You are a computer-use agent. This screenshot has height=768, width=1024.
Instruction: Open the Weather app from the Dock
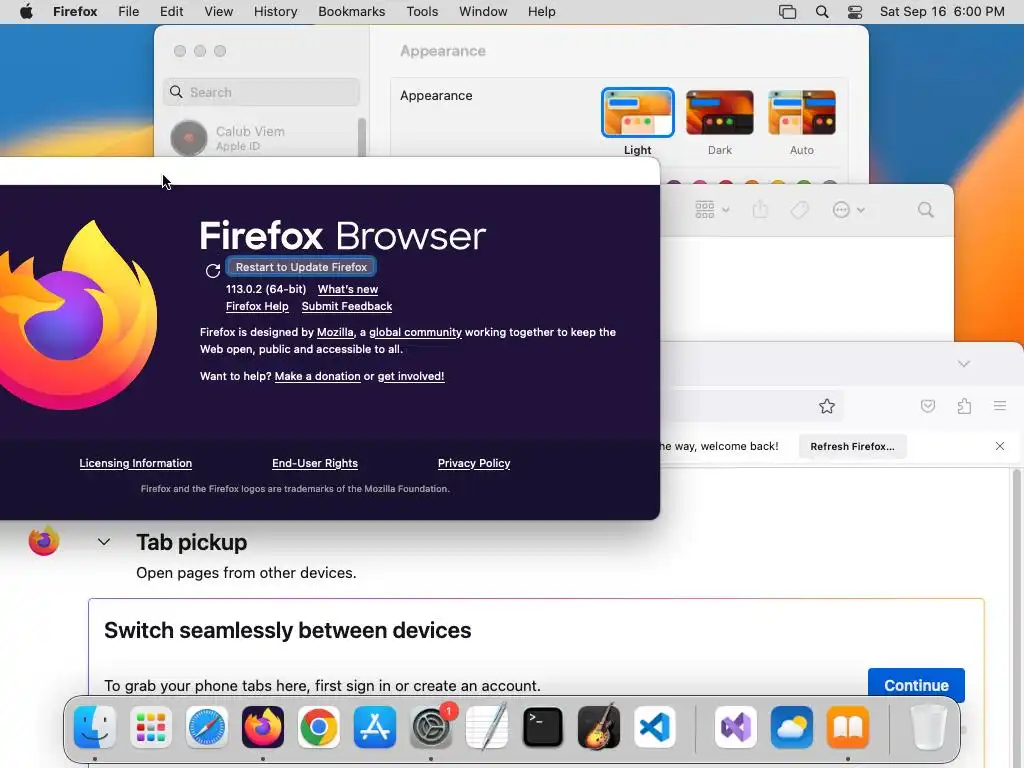tap(792, 727)
